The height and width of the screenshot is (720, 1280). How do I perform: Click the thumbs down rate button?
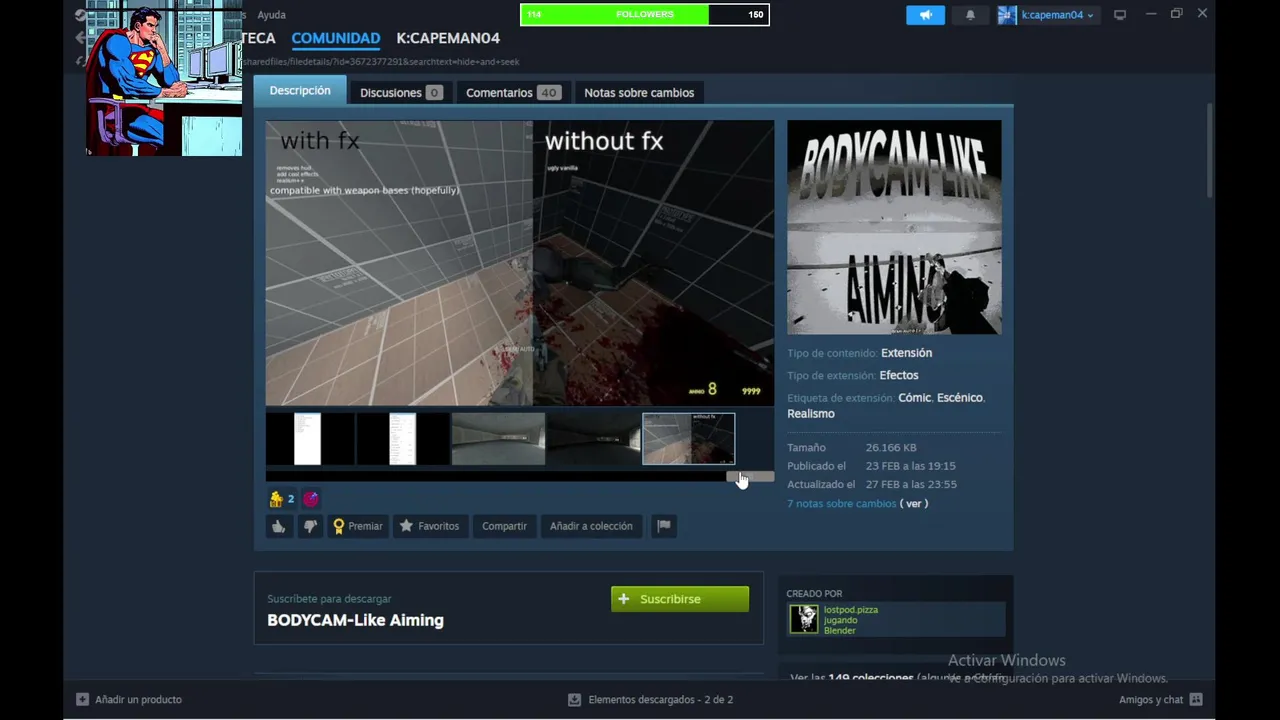click(311, 526)
